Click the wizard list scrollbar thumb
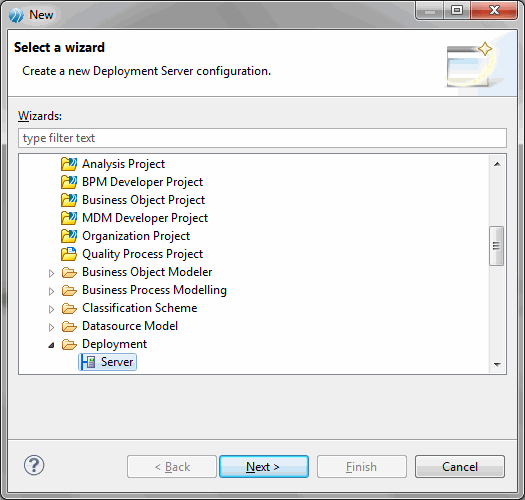Image resolution: width=525 pixels, height=500 pixels. 497,246
